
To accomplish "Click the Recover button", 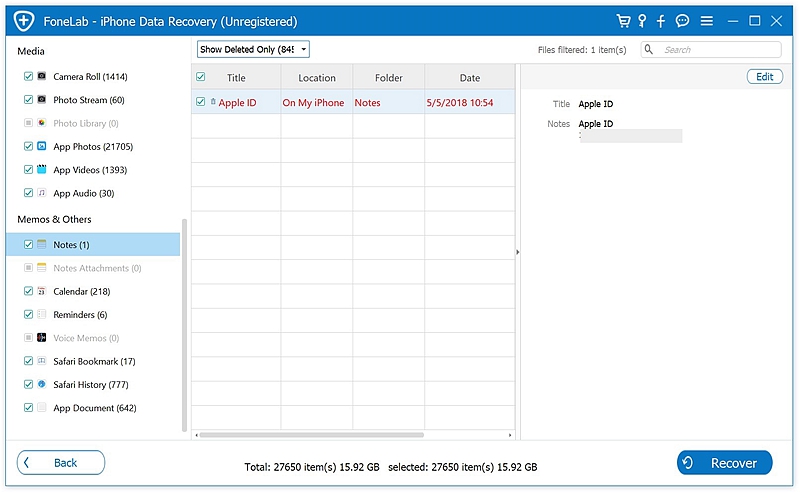I will coord(724,463).
